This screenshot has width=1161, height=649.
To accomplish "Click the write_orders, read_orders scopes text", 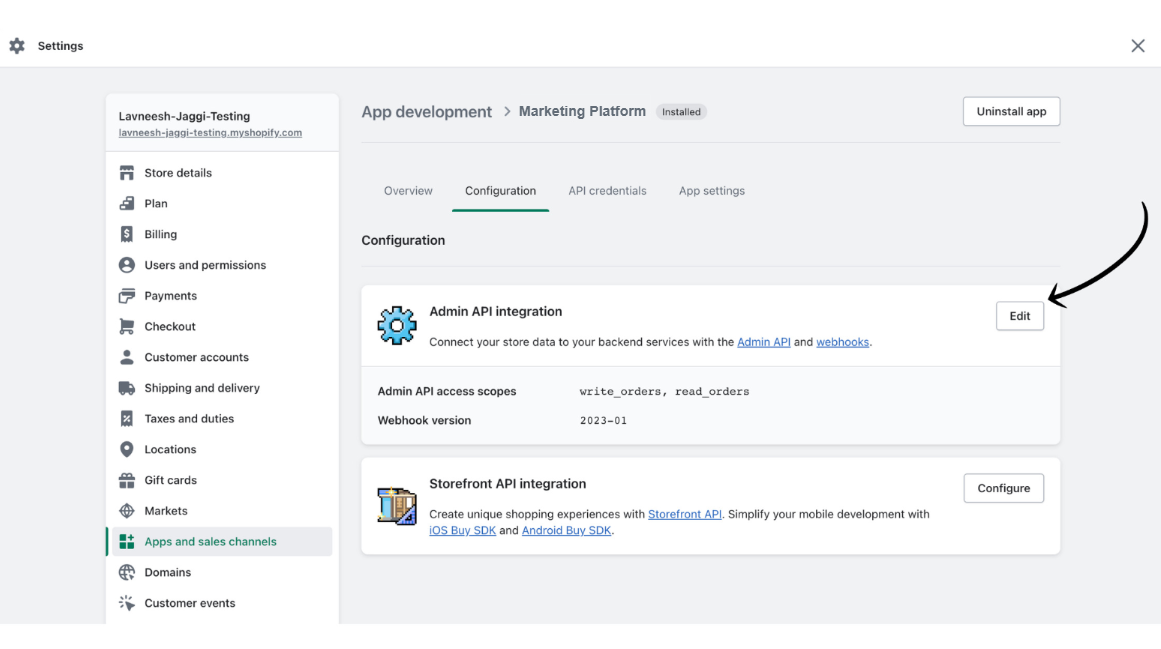I will pos(664,391).
